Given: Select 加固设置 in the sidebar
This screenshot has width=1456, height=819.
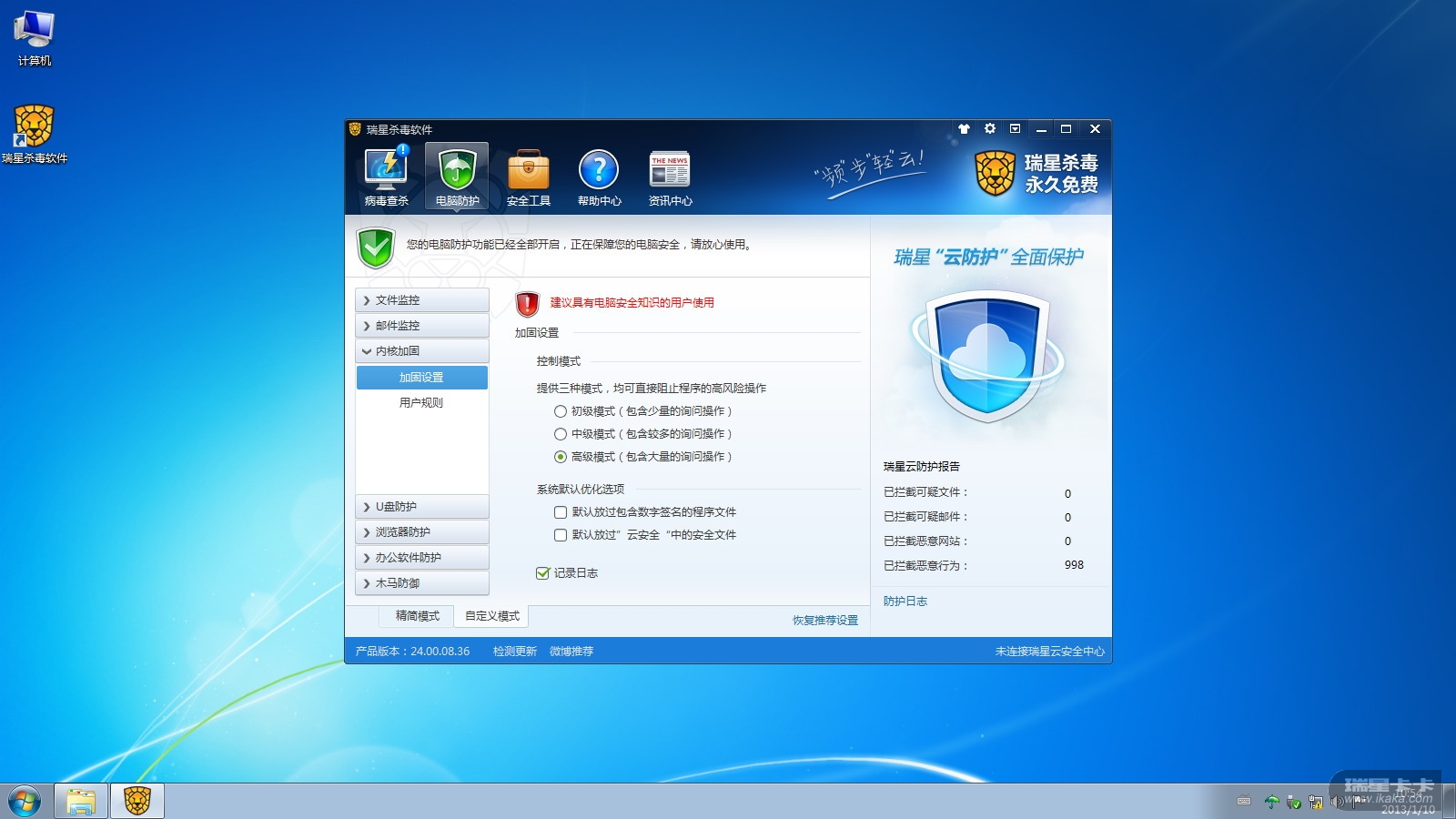Looking at the screenshot, I should pyautogui.click(x=422, y=378).
